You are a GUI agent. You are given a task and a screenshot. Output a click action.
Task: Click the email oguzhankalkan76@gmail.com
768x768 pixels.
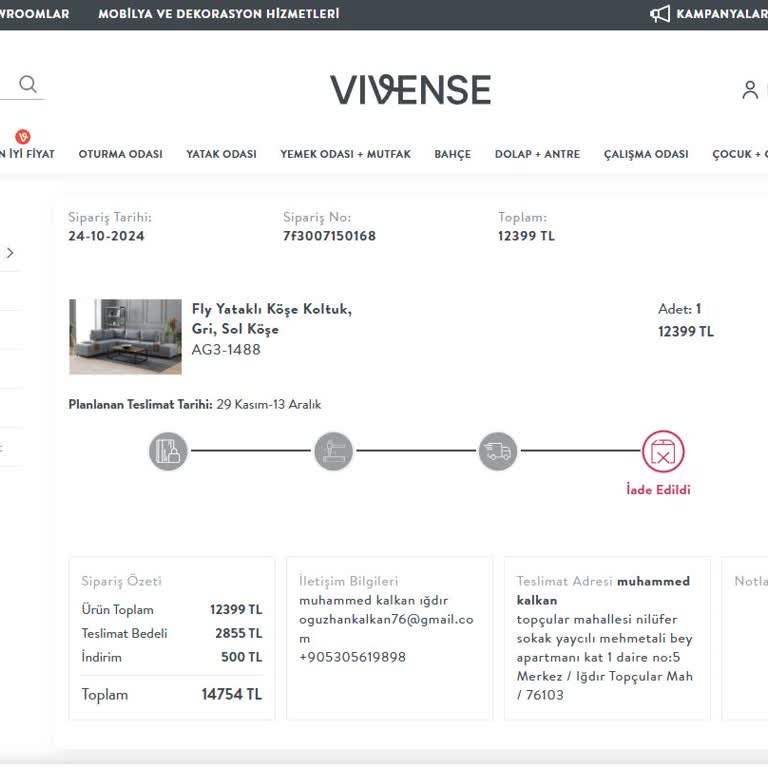coord(386,629)
